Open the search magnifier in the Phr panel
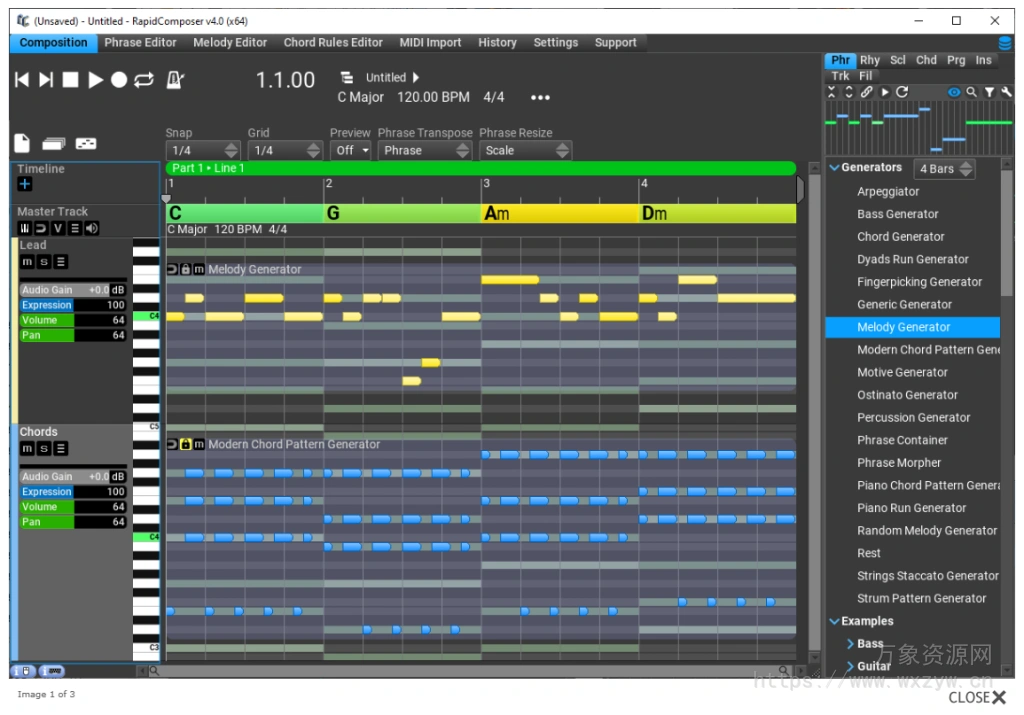Image resolution: width=1024 pixels, height=715 pixels. coord(972,92)
